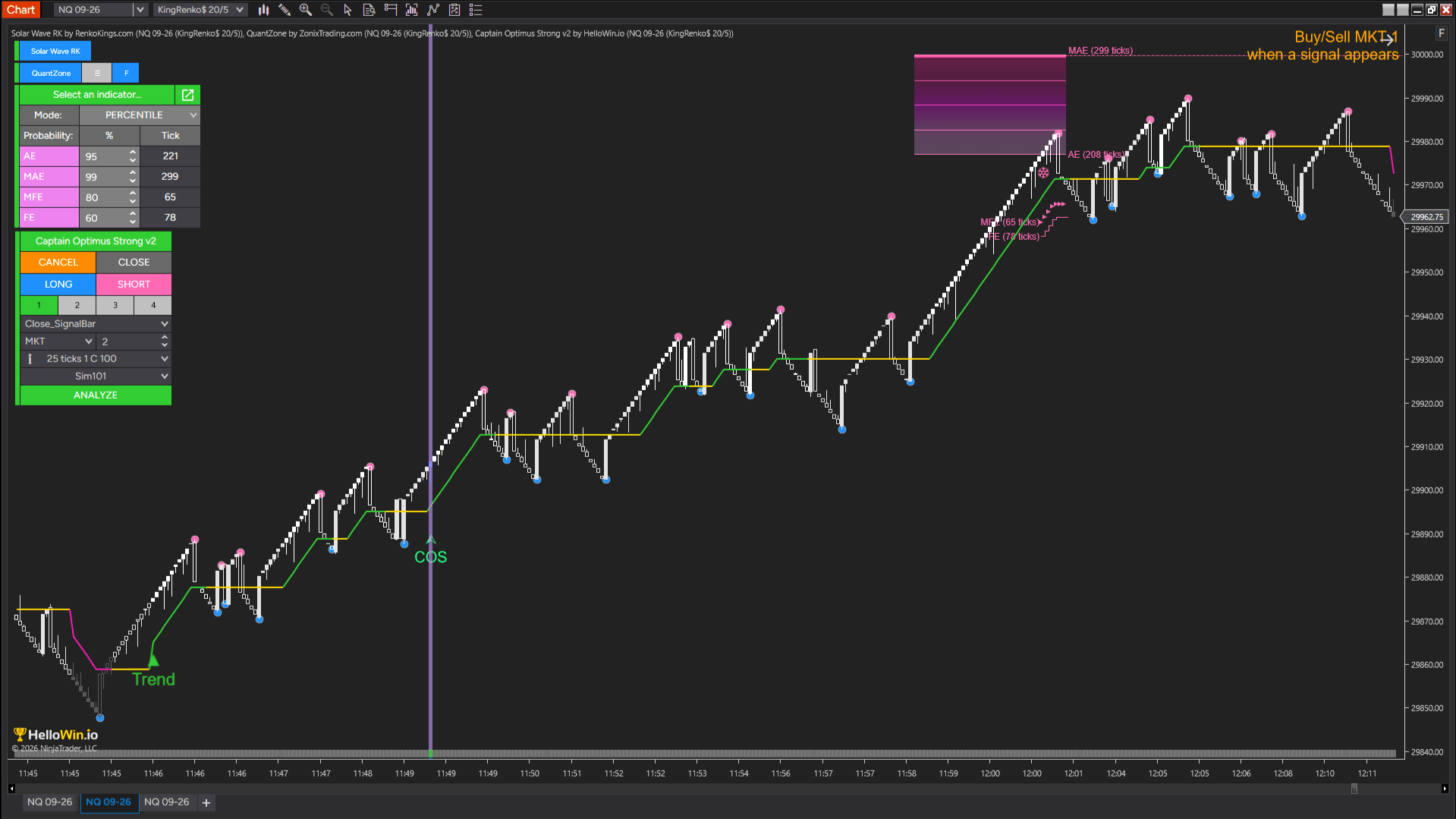Select the drawing tools pencil icon

[x=285, y=10]
